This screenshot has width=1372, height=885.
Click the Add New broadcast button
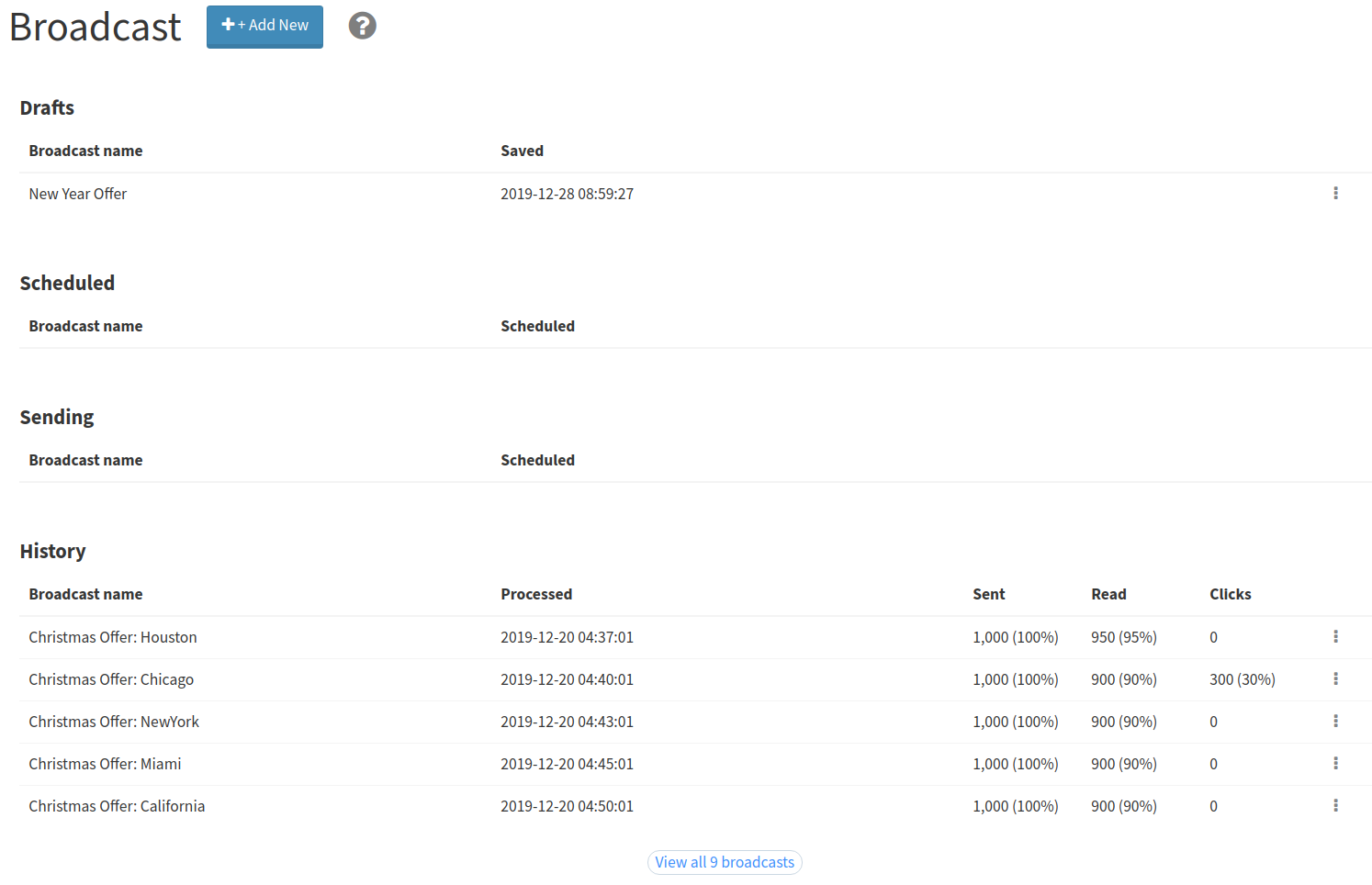264,27
